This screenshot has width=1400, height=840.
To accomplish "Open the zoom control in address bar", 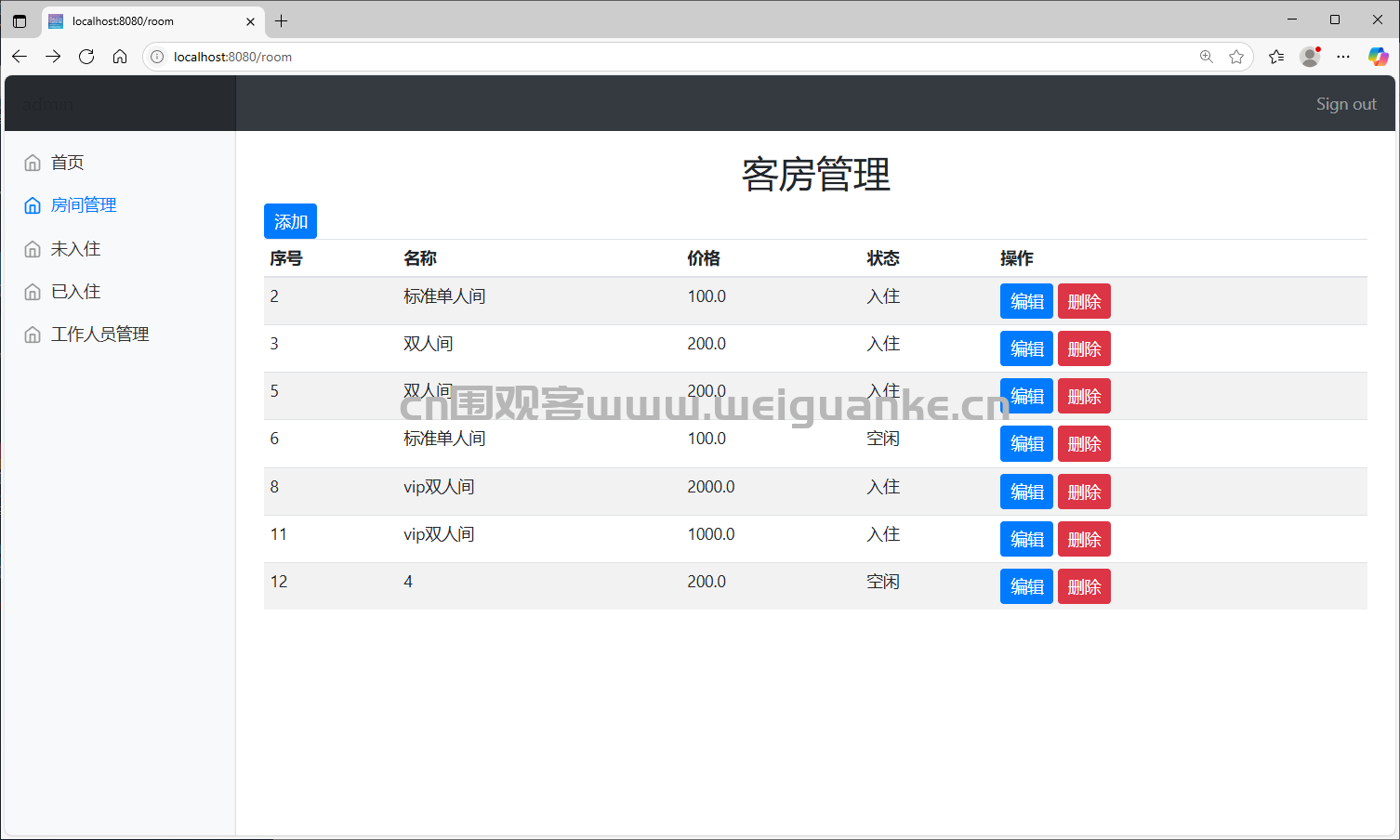I will tap(1206, 57).
